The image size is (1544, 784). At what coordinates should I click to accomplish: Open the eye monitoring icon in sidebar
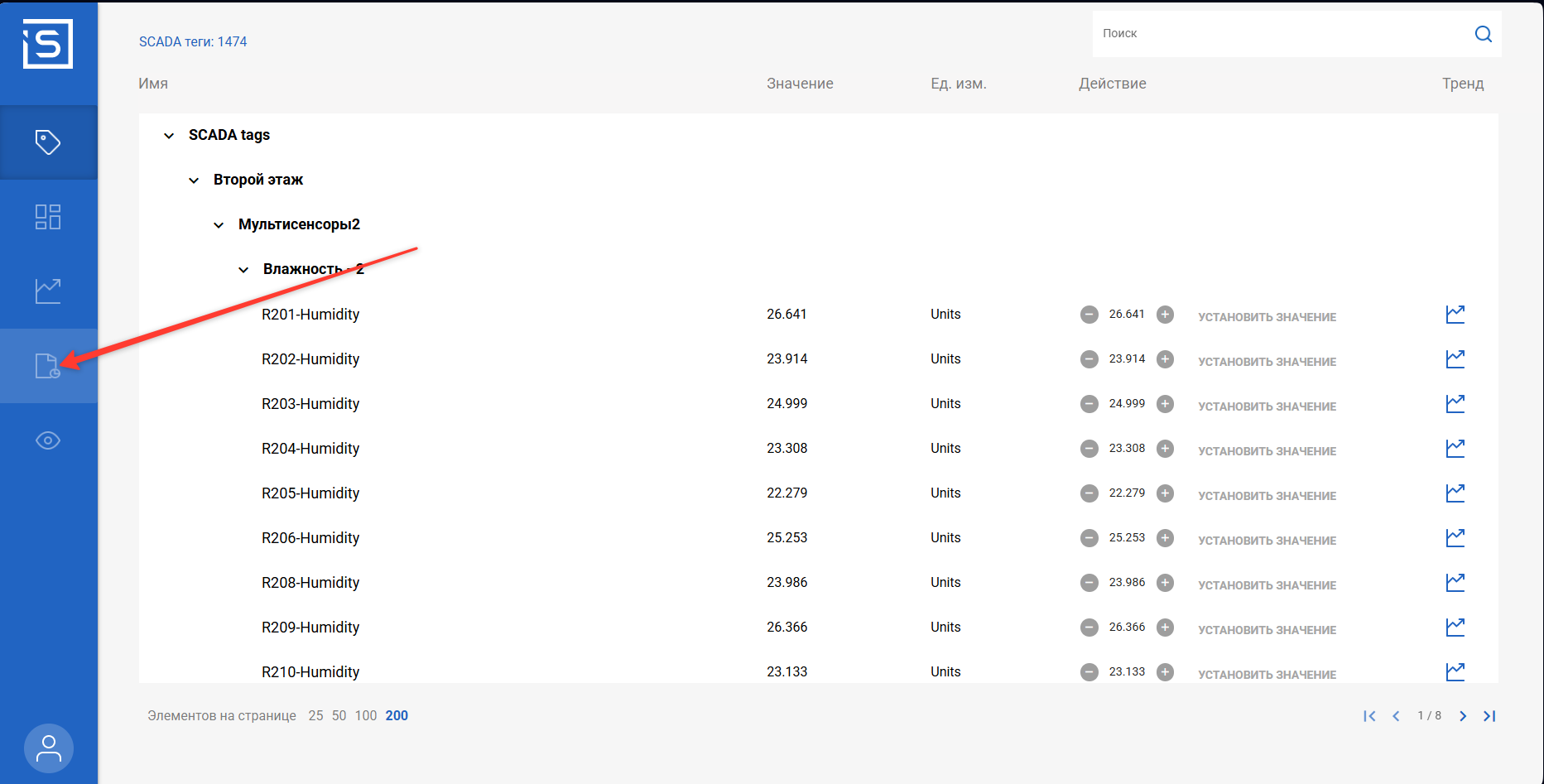pos(48,440)
